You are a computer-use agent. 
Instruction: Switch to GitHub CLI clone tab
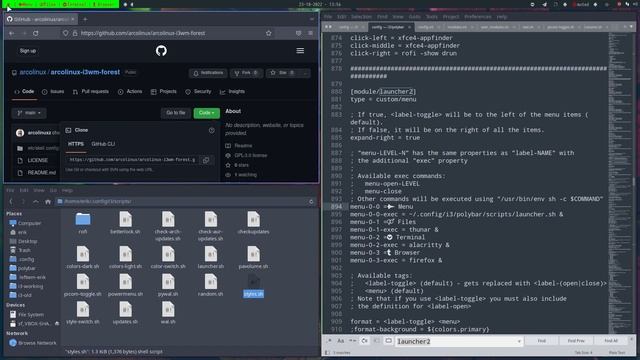(103, 144)
